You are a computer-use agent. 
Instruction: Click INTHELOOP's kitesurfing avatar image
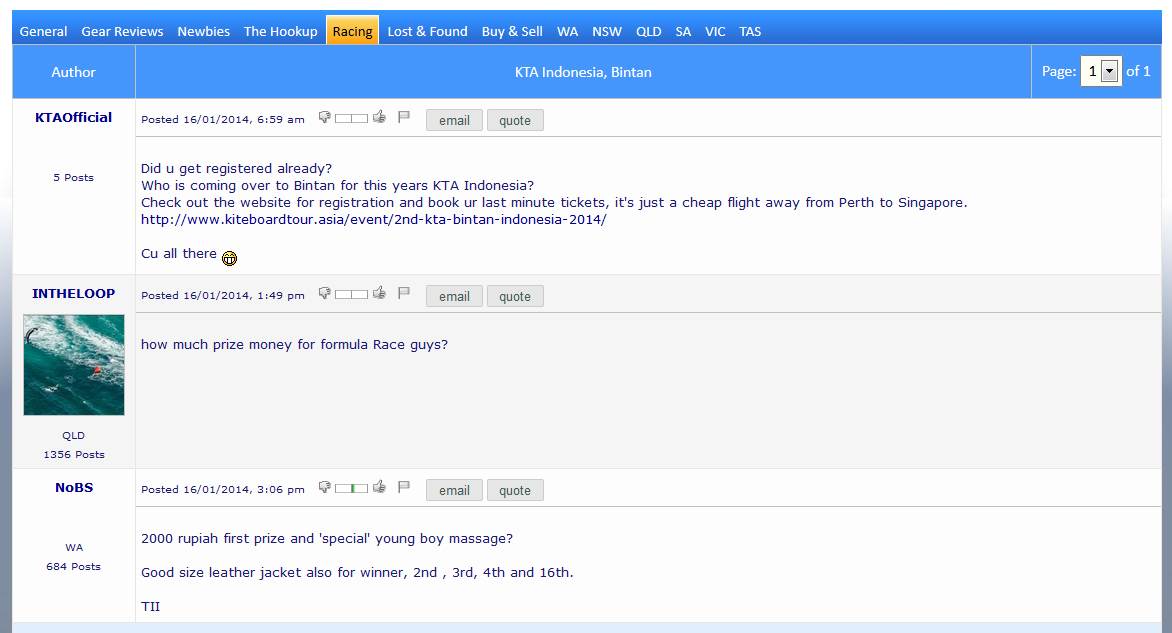pyautogui.click(x=74, y=365)
